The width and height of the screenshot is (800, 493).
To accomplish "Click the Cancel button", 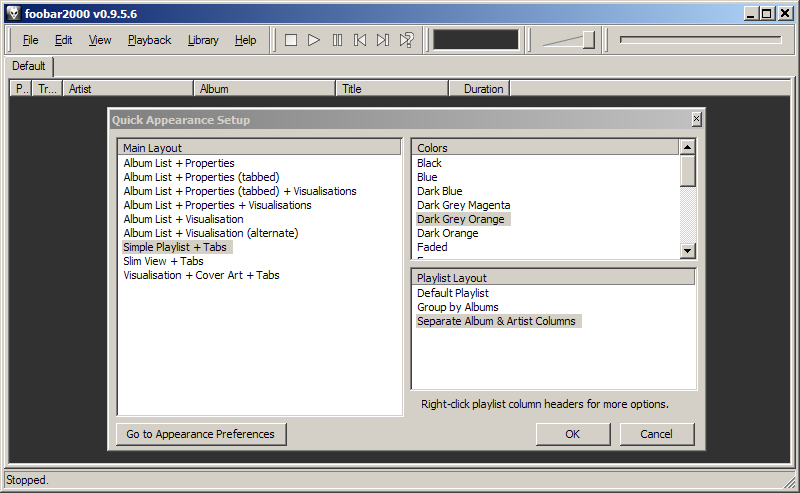I will (x=657, y=434).
